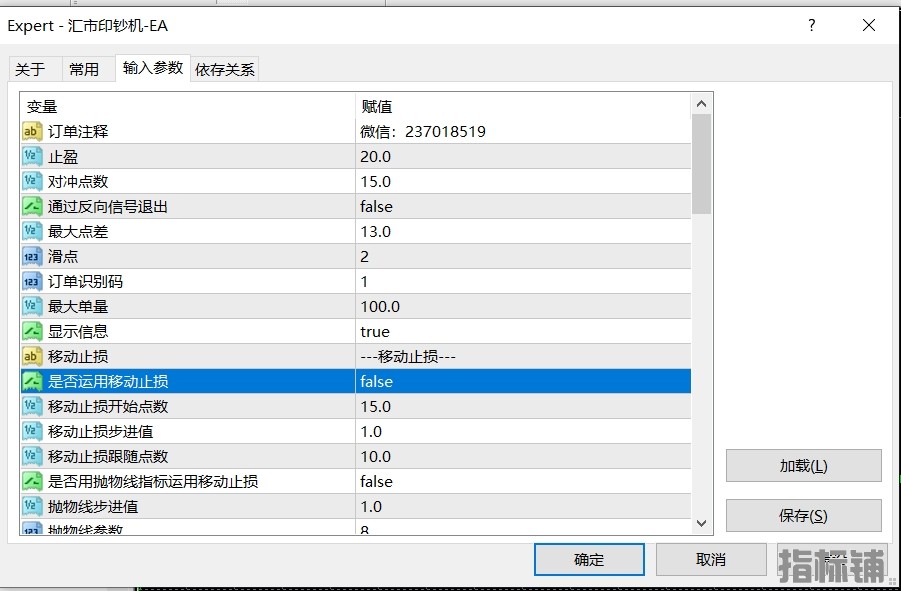Click the integer icon next to 订单识别码
This screenshot has width=901, height=591.
32,281
